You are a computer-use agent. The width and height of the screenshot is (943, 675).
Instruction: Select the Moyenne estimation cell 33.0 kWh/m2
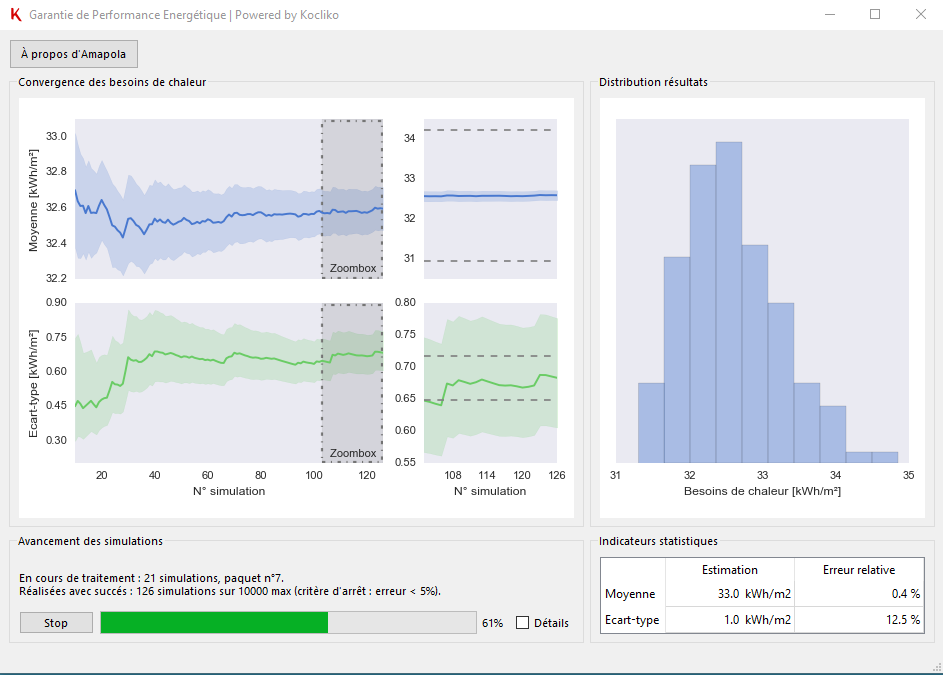(x=730, y=594)
